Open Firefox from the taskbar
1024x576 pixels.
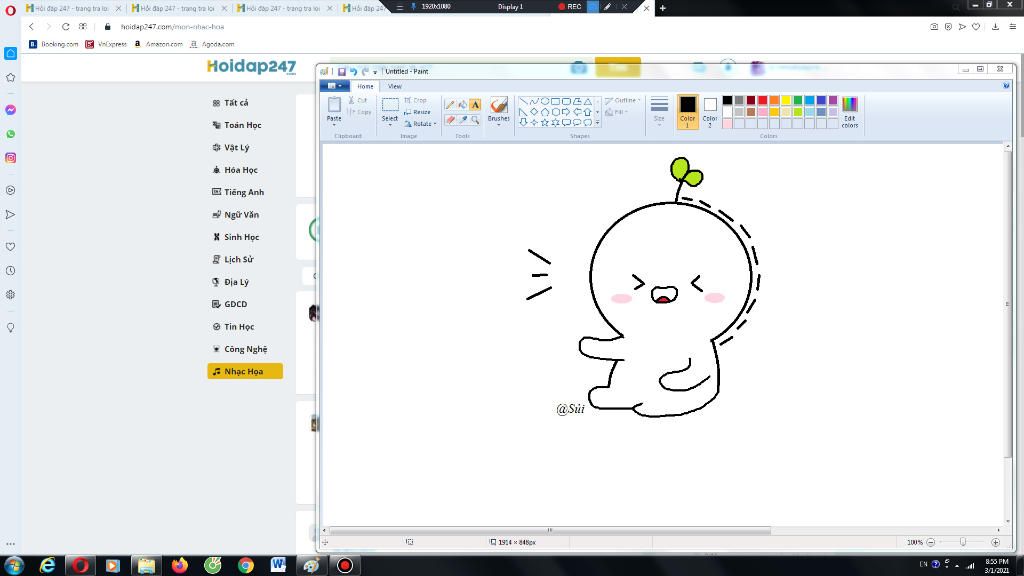tap(180, 565)
